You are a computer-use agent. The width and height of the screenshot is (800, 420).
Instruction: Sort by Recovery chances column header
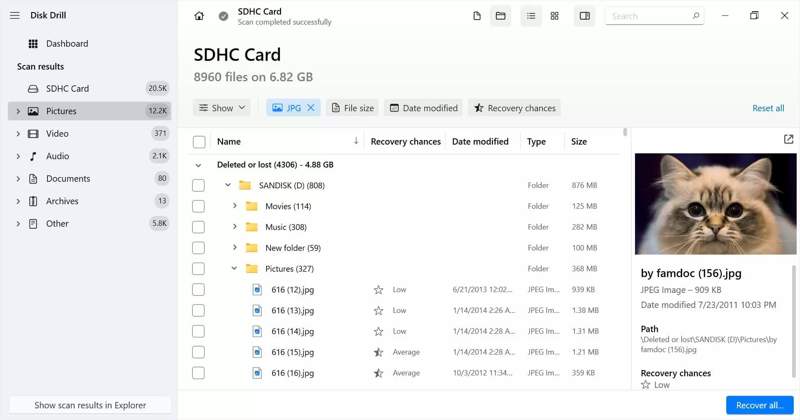(x=406, y=142)
